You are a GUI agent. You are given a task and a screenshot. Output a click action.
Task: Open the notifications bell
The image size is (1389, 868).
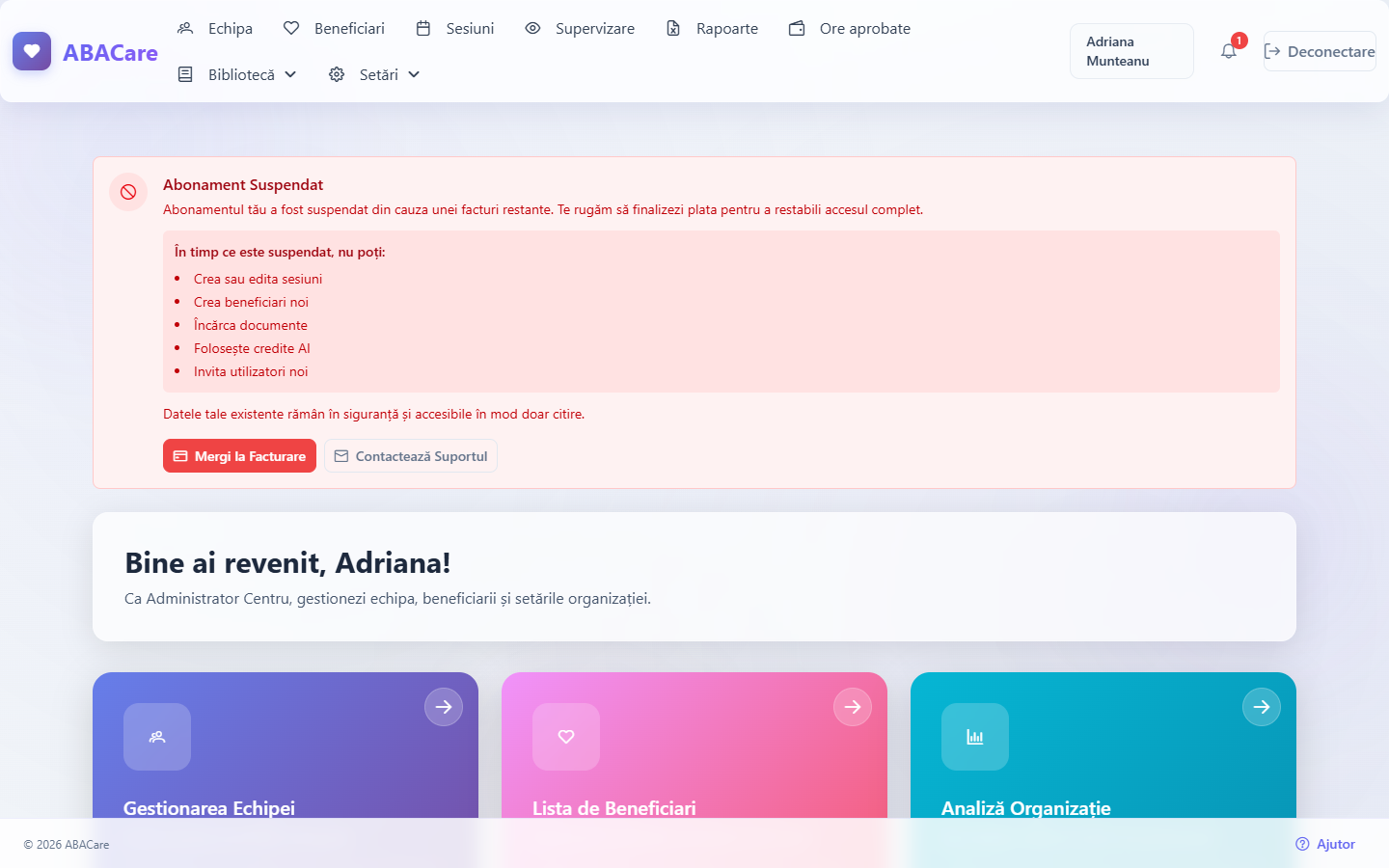1229,51
